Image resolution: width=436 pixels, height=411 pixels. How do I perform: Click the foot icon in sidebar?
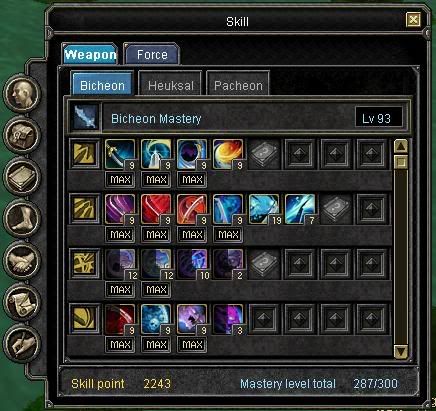[x=22, y=218]
